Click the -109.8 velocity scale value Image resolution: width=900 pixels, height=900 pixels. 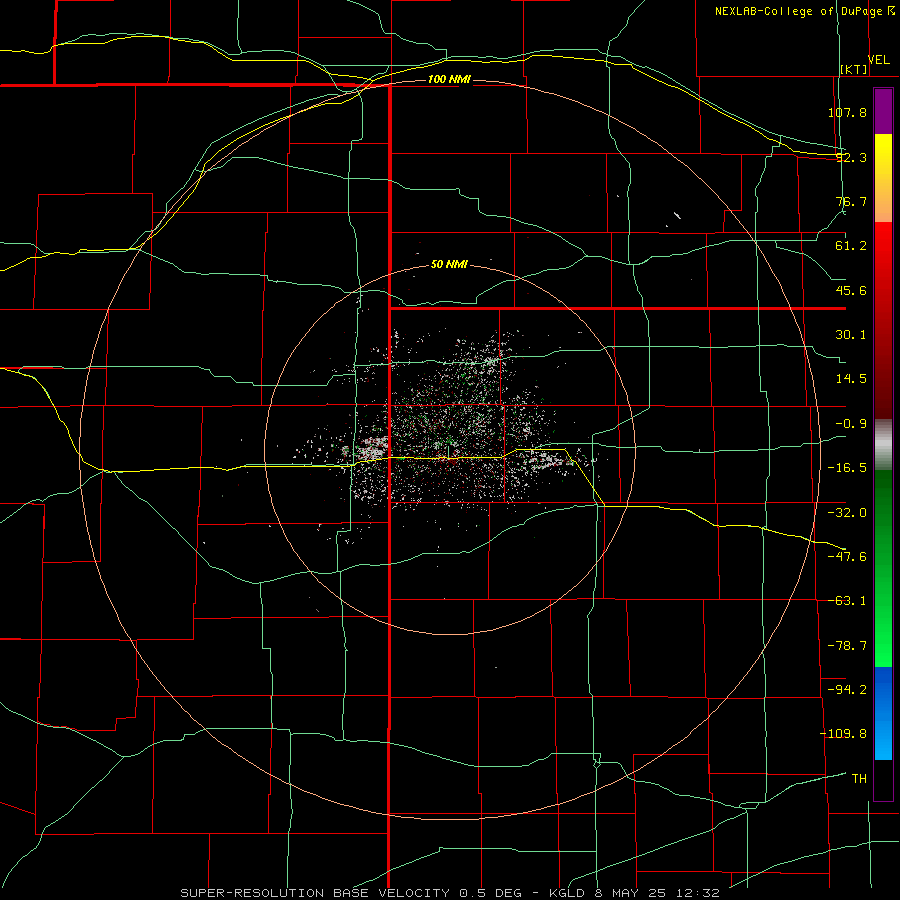click(843, 734)
